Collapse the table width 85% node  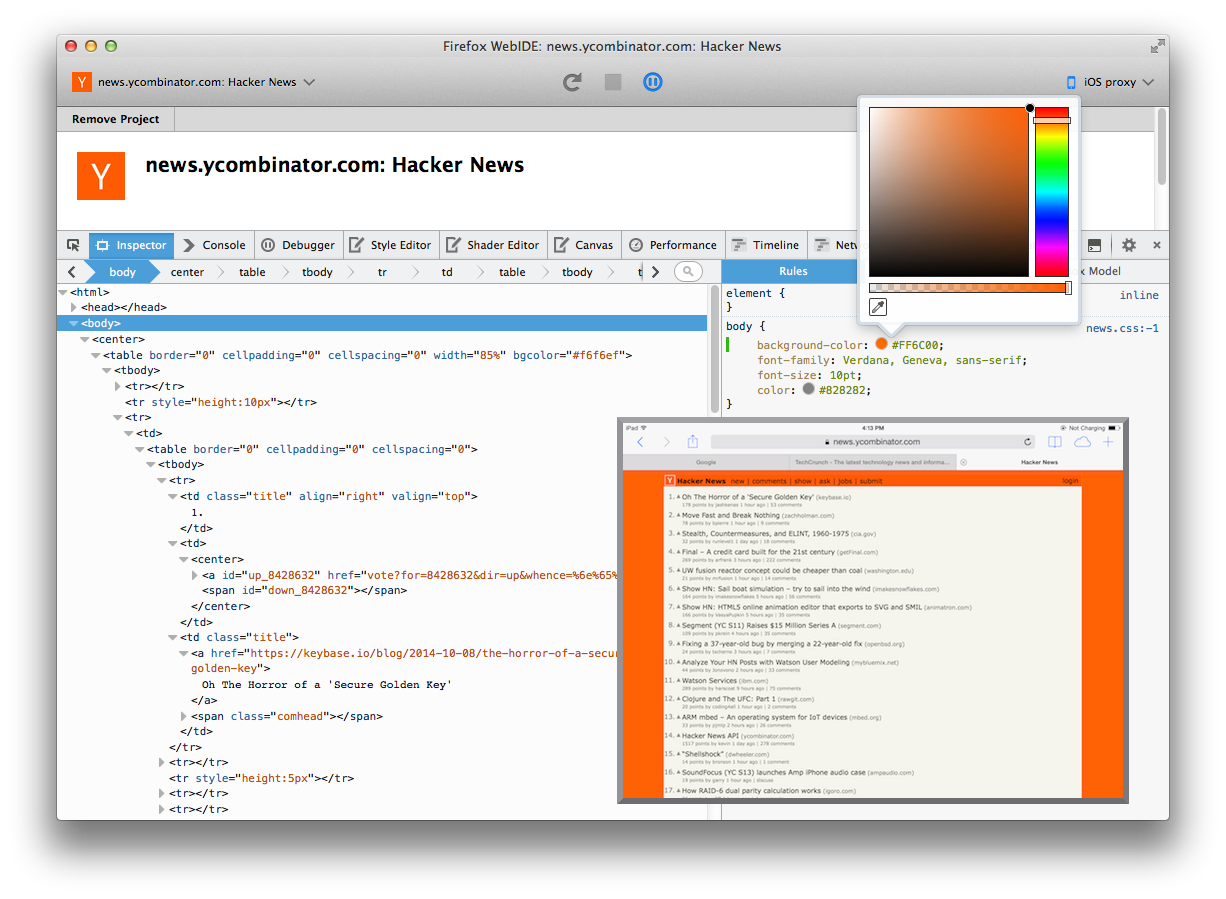click(96, 355)
